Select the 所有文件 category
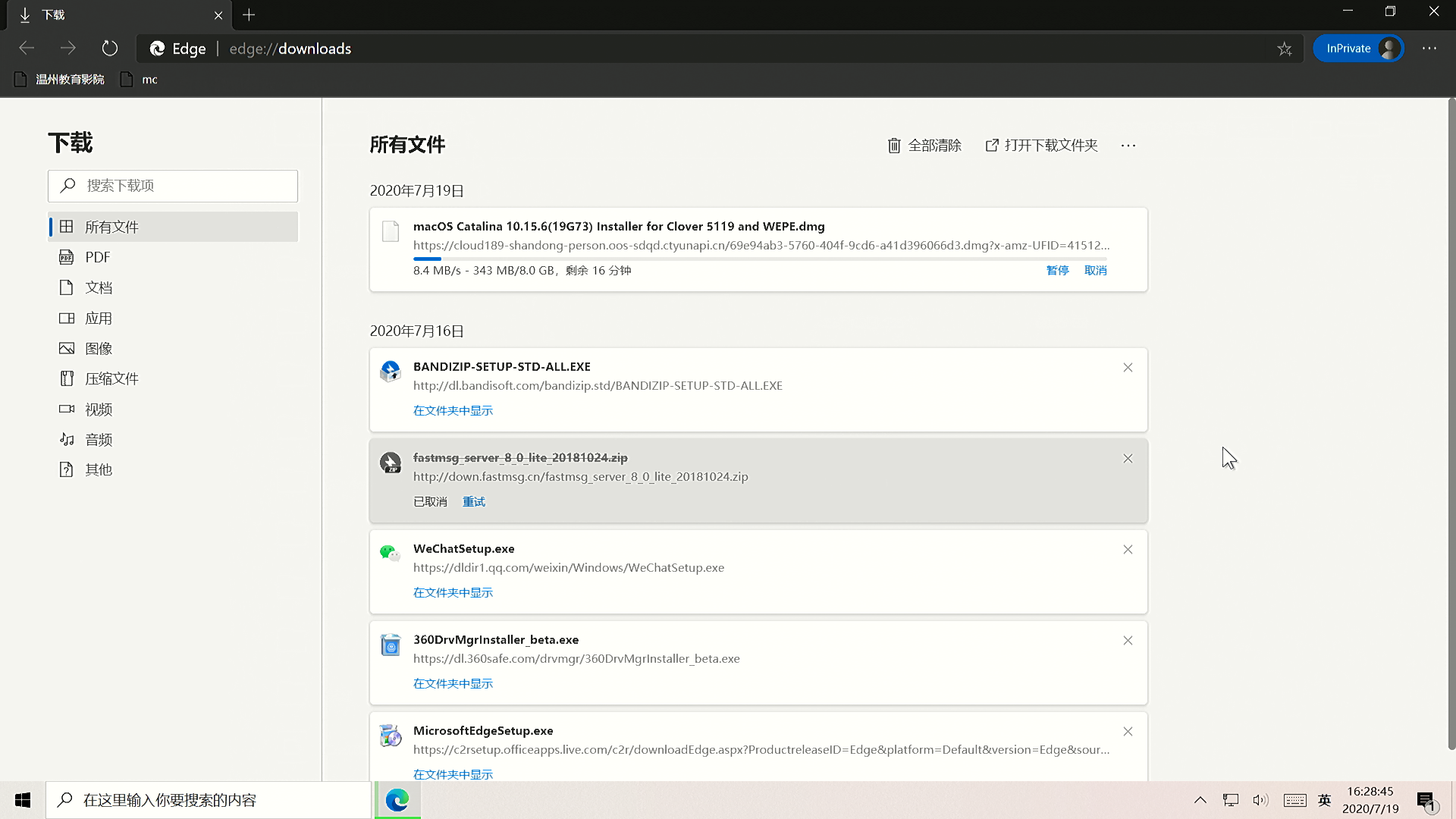1456x819 pixels. tap(173, 227)
